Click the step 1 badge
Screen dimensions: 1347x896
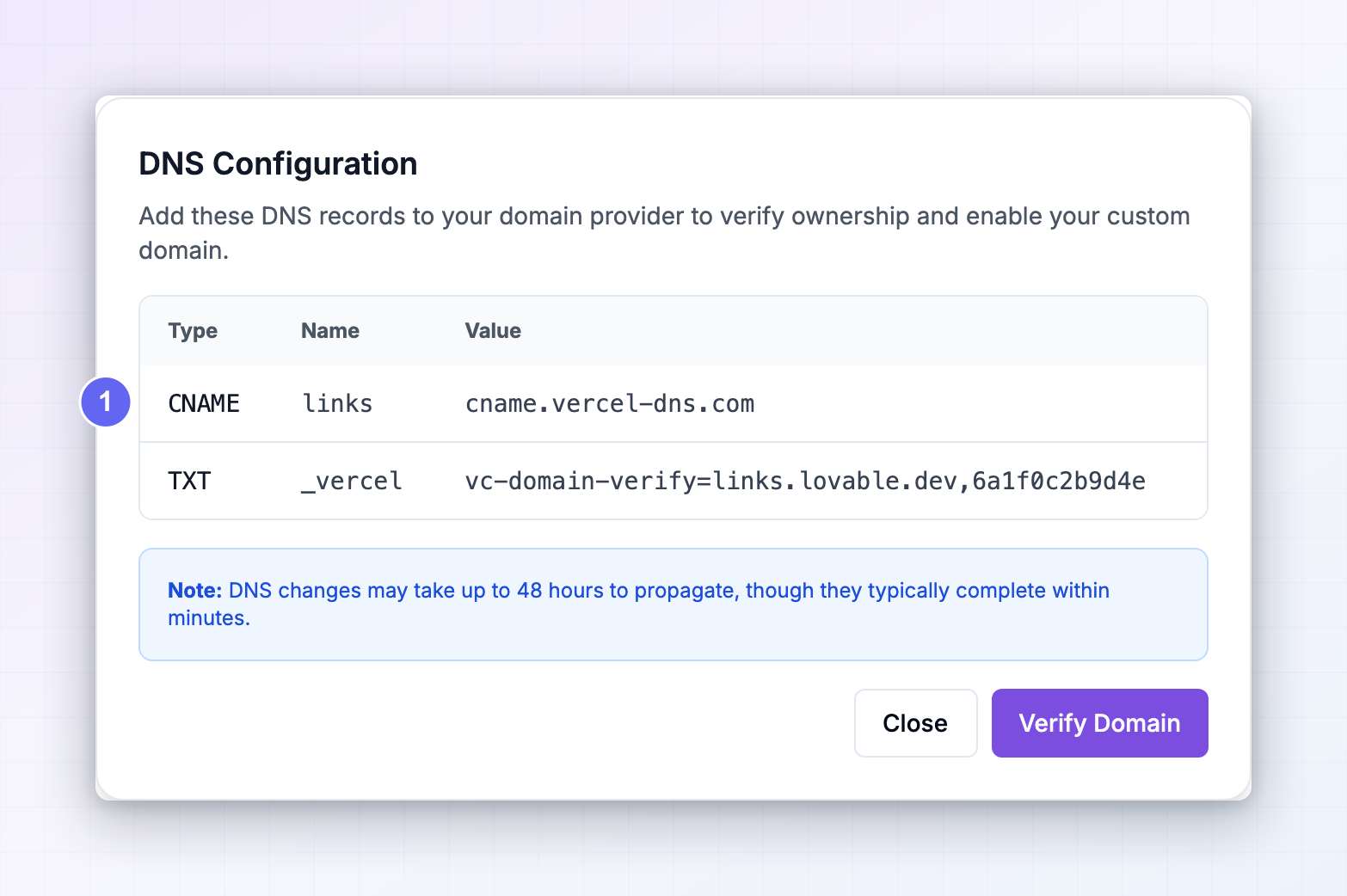pos(106,402)
